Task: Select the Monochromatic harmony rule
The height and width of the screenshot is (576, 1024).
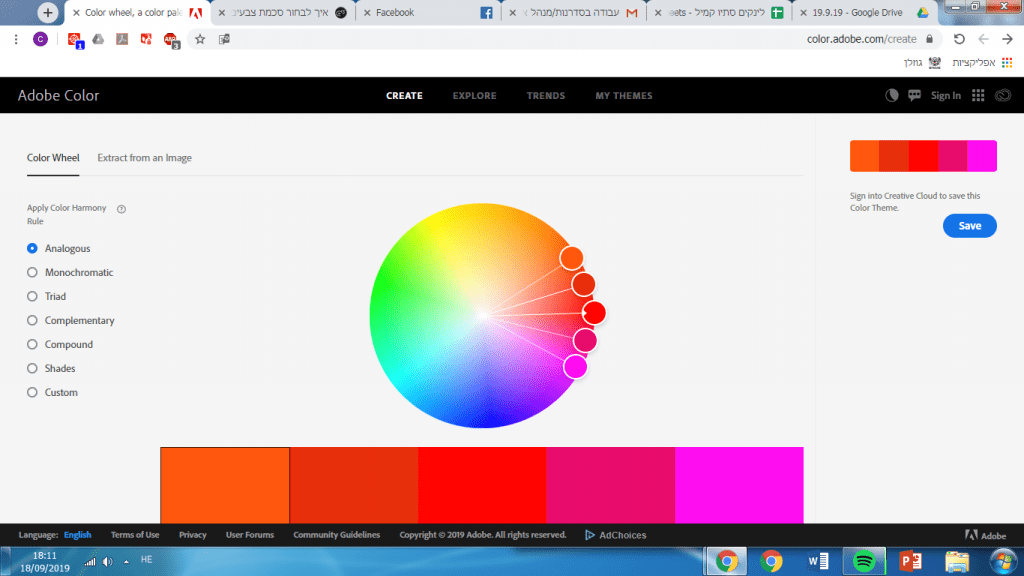Action: pos(32,272)
